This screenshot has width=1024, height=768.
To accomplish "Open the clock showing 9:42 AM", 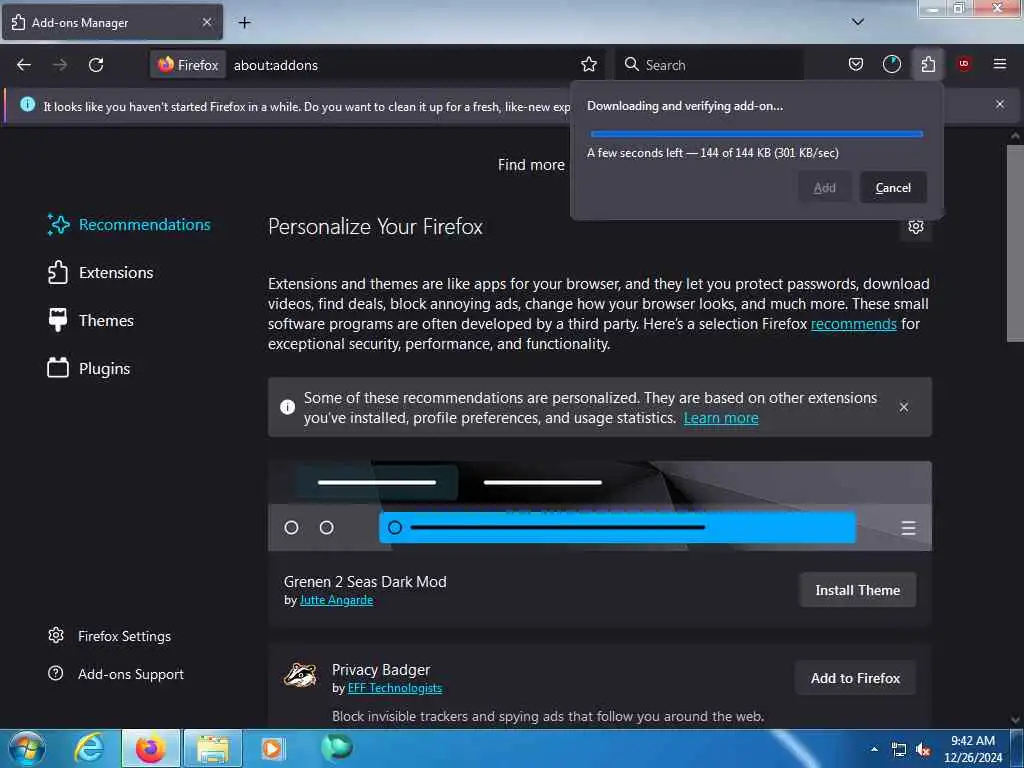I will pyautogui.click(x=973, y=749).
